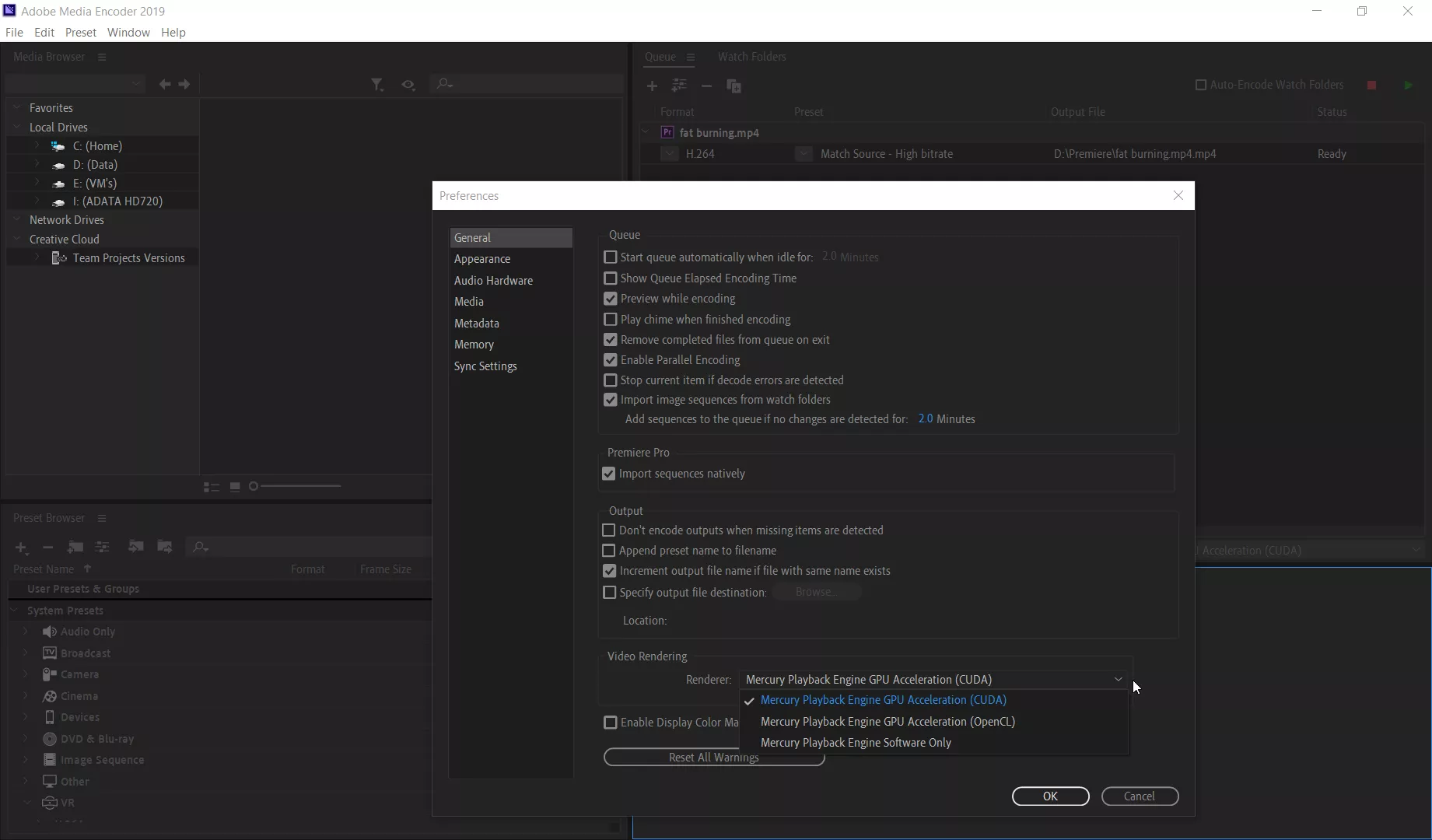
Task: Click Create New Preset plus icon
Action: pos(22,548)
